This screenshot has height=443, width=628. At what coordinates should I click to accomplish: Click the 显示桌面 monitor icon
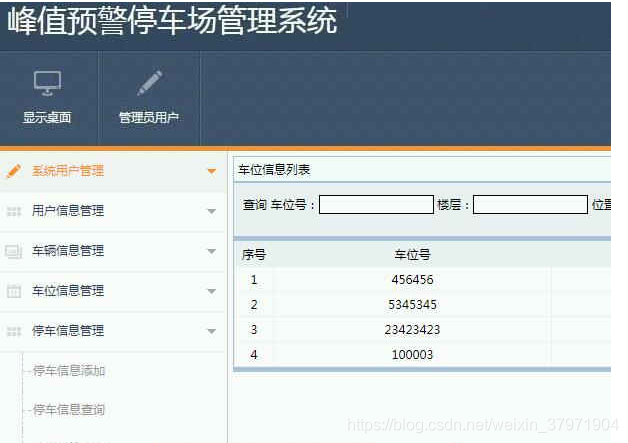47,83
